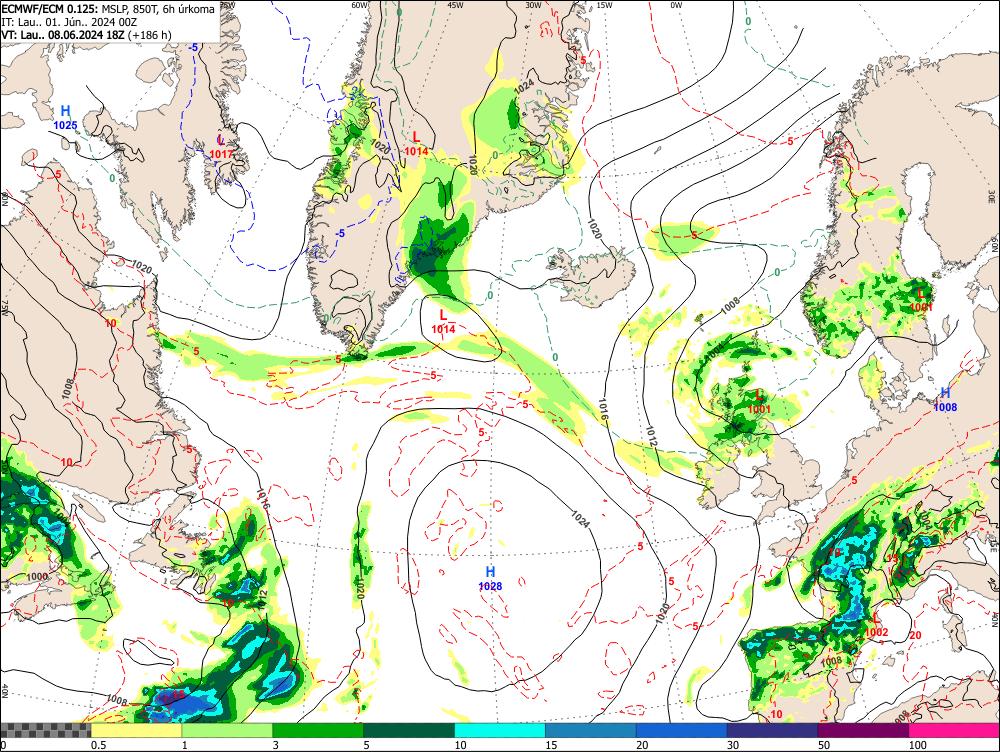Click the 'L 1001' low marker near Scotland
The width and height of the screenshot is (1000, 752).
(x=760, y=402)
